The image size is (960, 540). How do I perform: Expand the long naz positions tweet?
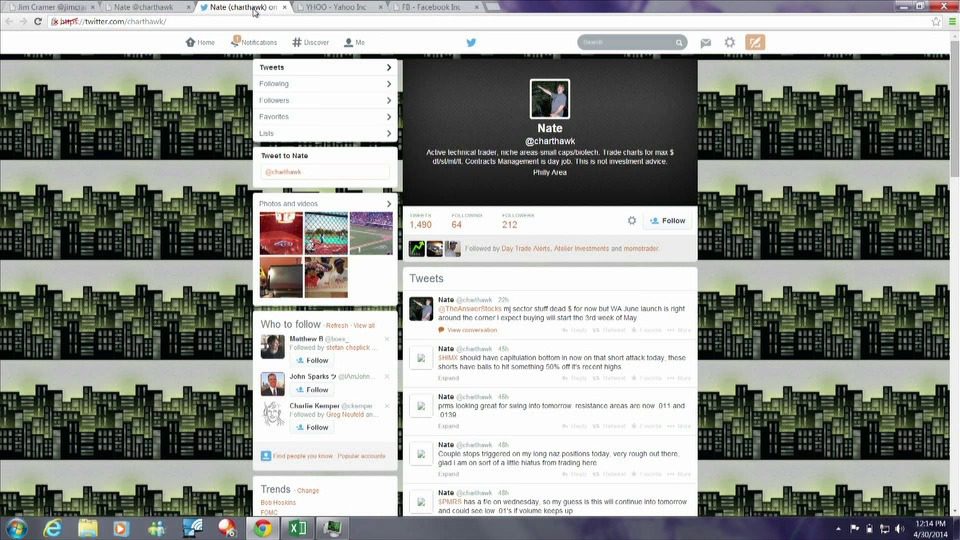click(x=448, y=474)
